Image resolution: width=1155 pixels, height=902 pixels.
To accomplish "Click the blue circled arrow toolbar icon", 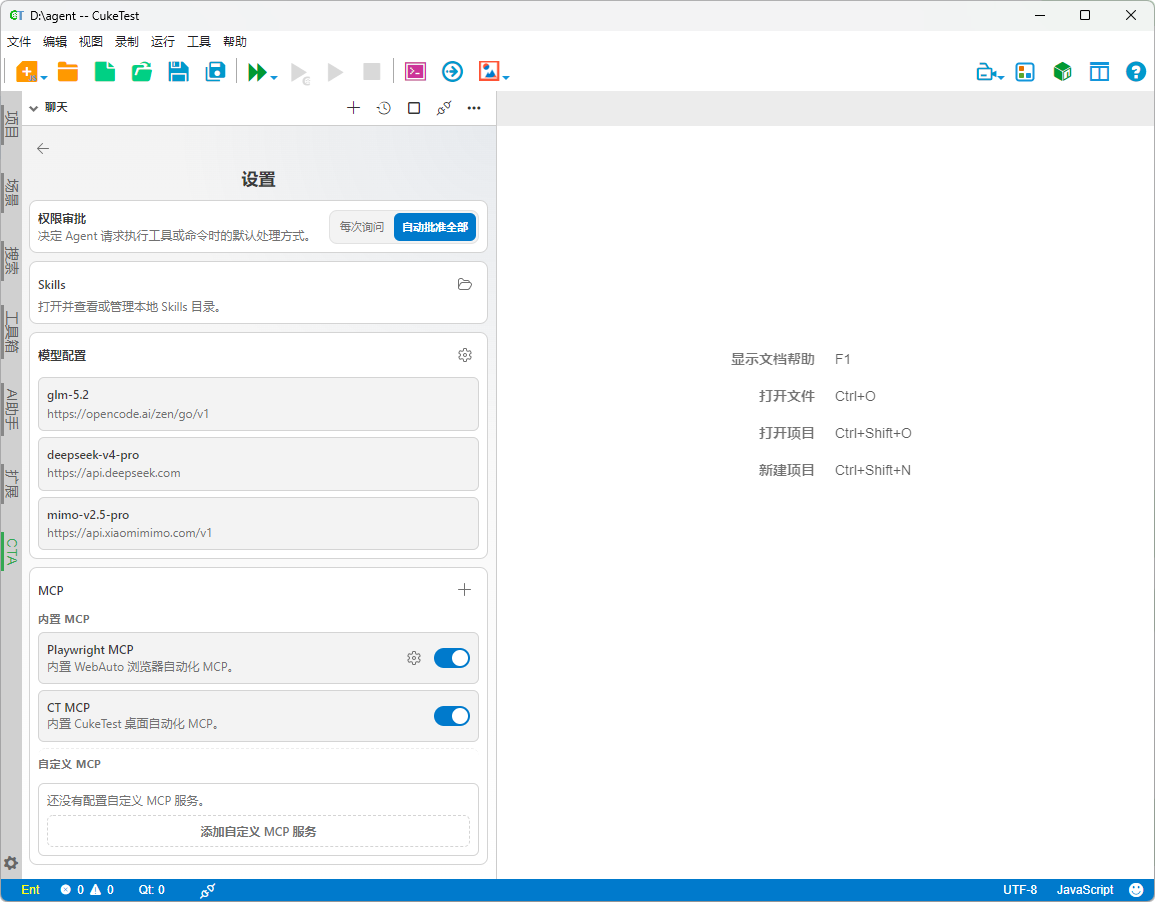I will [452, 71].
